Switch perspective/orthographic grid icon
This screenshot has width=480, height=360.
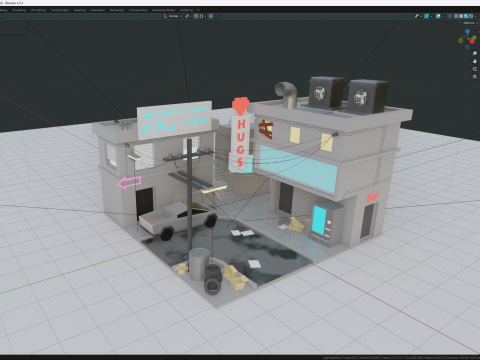point(475,77)
